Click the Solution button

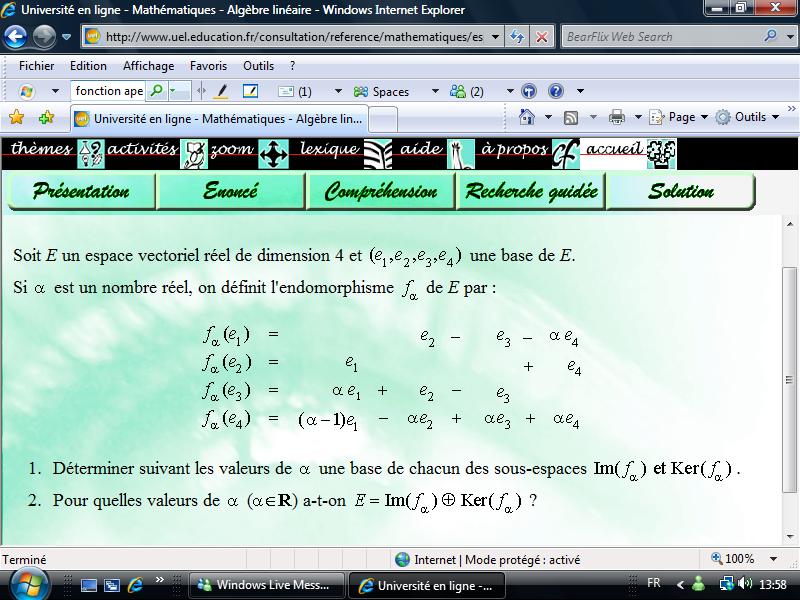pos(681,191)
